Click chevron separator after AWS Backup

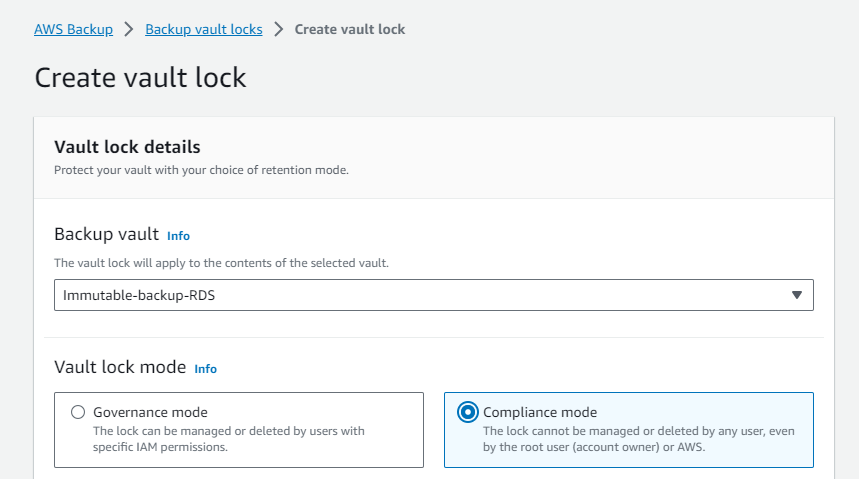[129, 29]
